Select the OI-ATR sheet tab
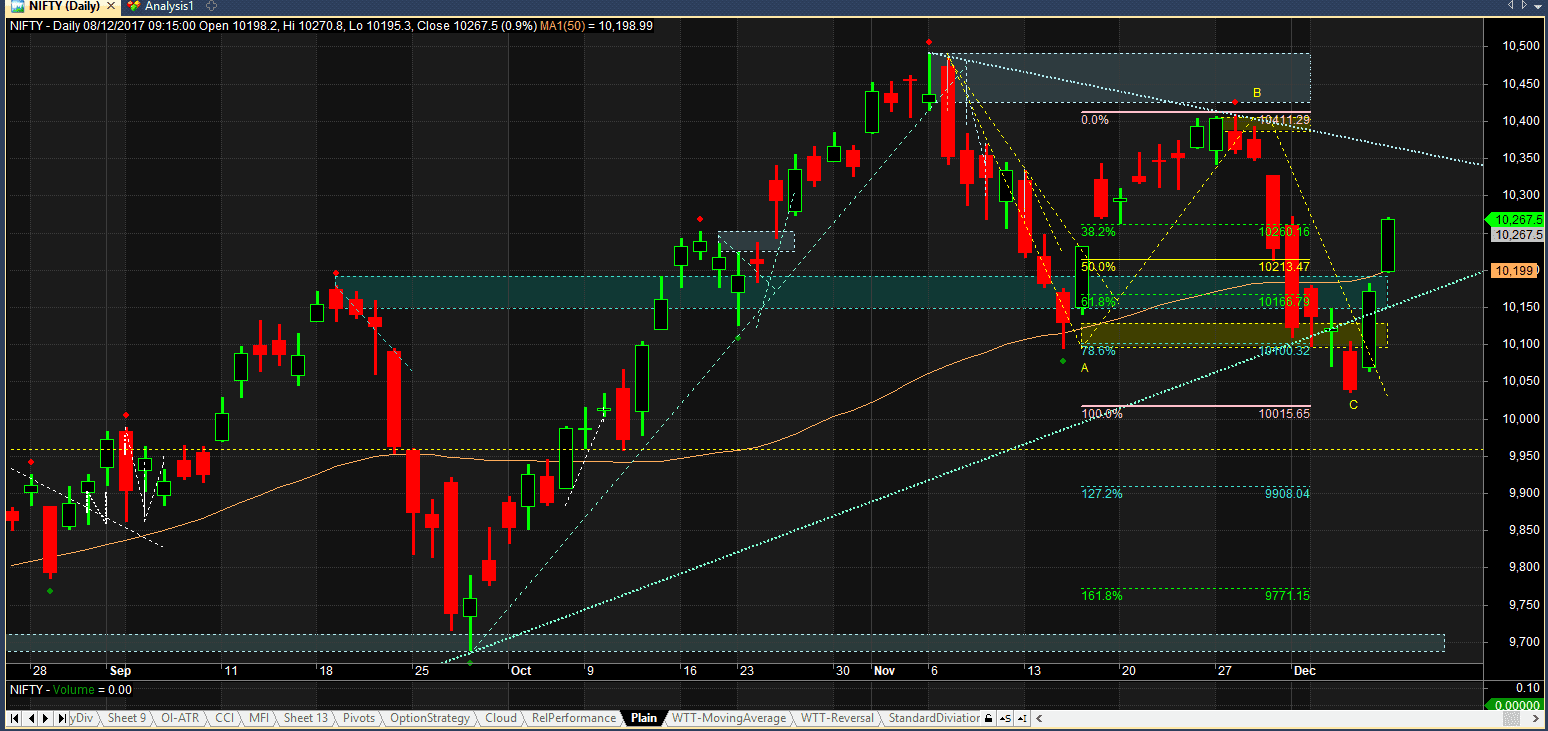The image size is (1548, 731). click(x=180, y=718)
